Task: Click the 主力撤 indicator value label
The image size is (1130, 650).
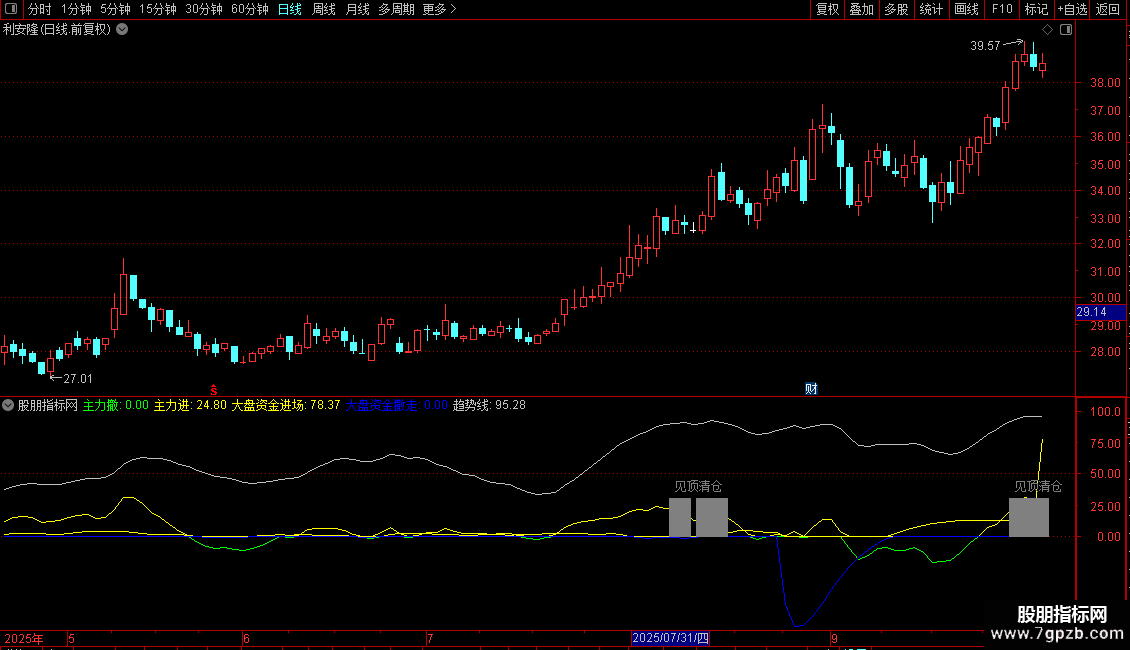Action: pos(115,405)
